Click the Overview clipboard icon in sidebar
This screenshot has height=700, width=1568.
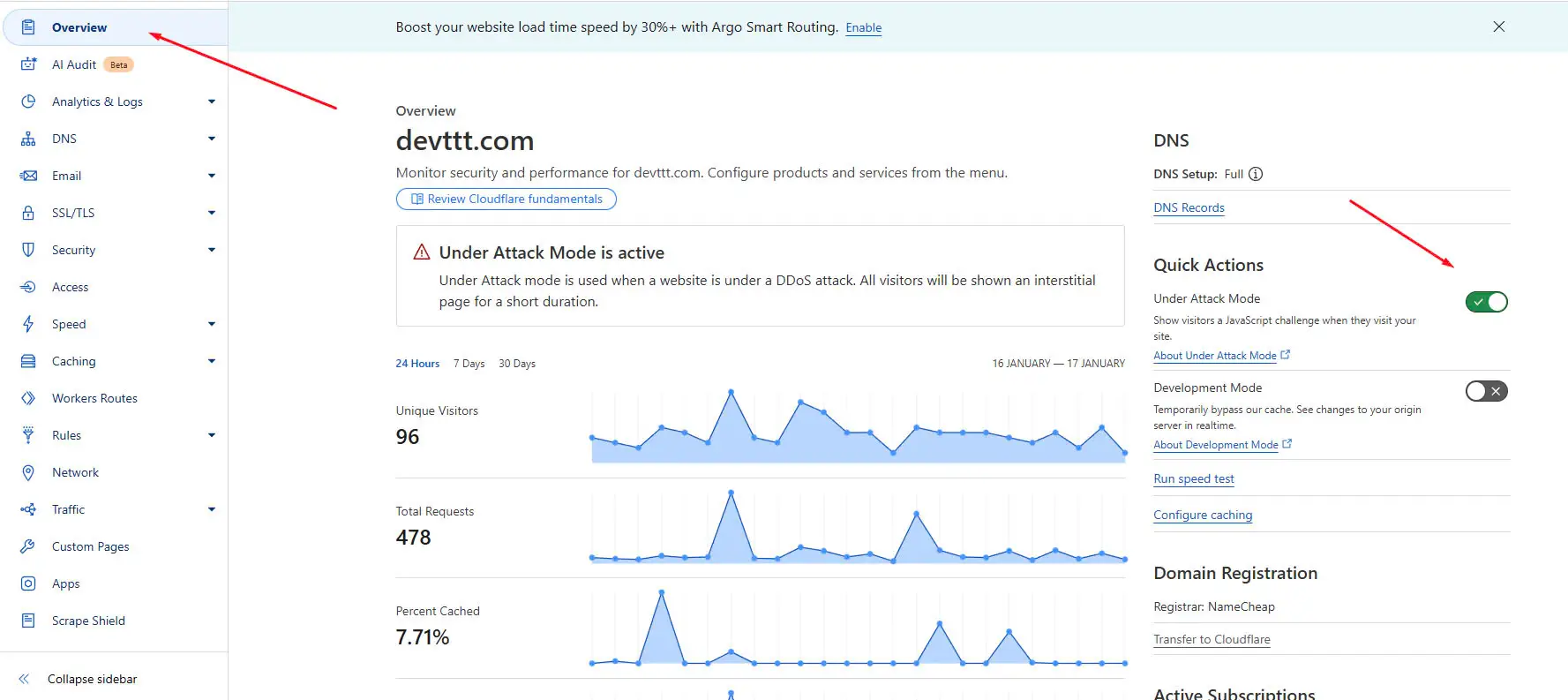[28, 27]
